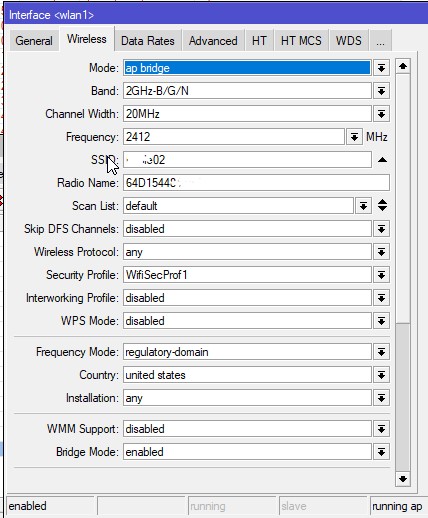
Task: Click the Scan List up/down arrows icon
Action: (382, 205)
